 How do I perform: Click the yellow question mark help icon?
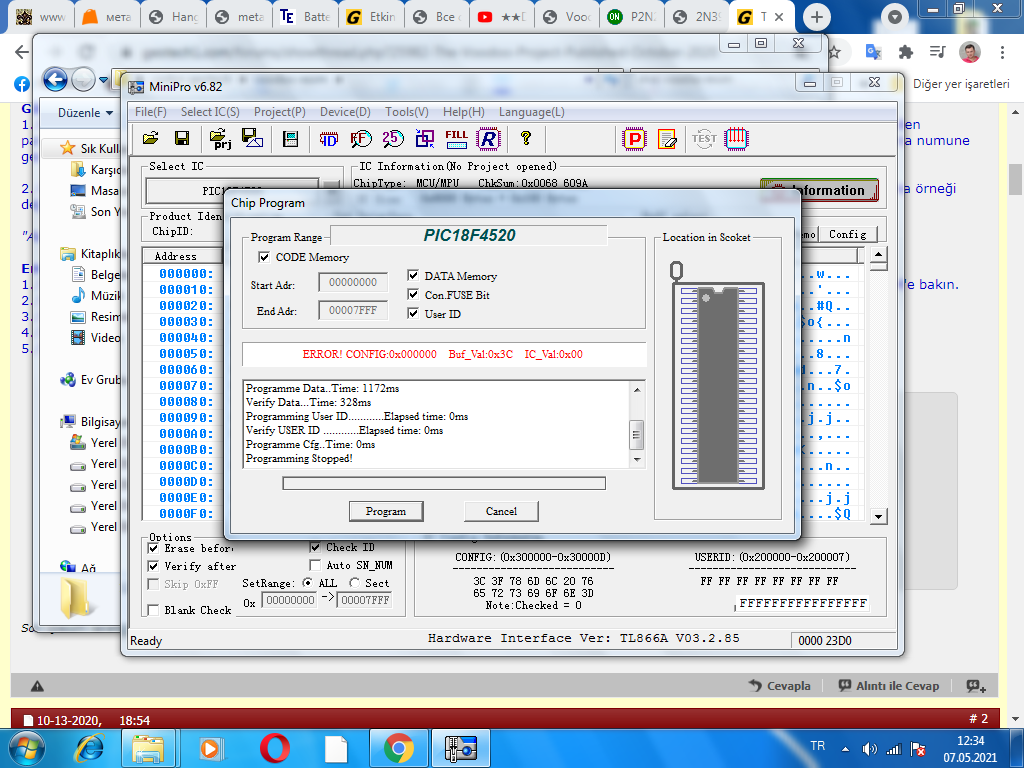pyautogui.click(x=525, y=138)
